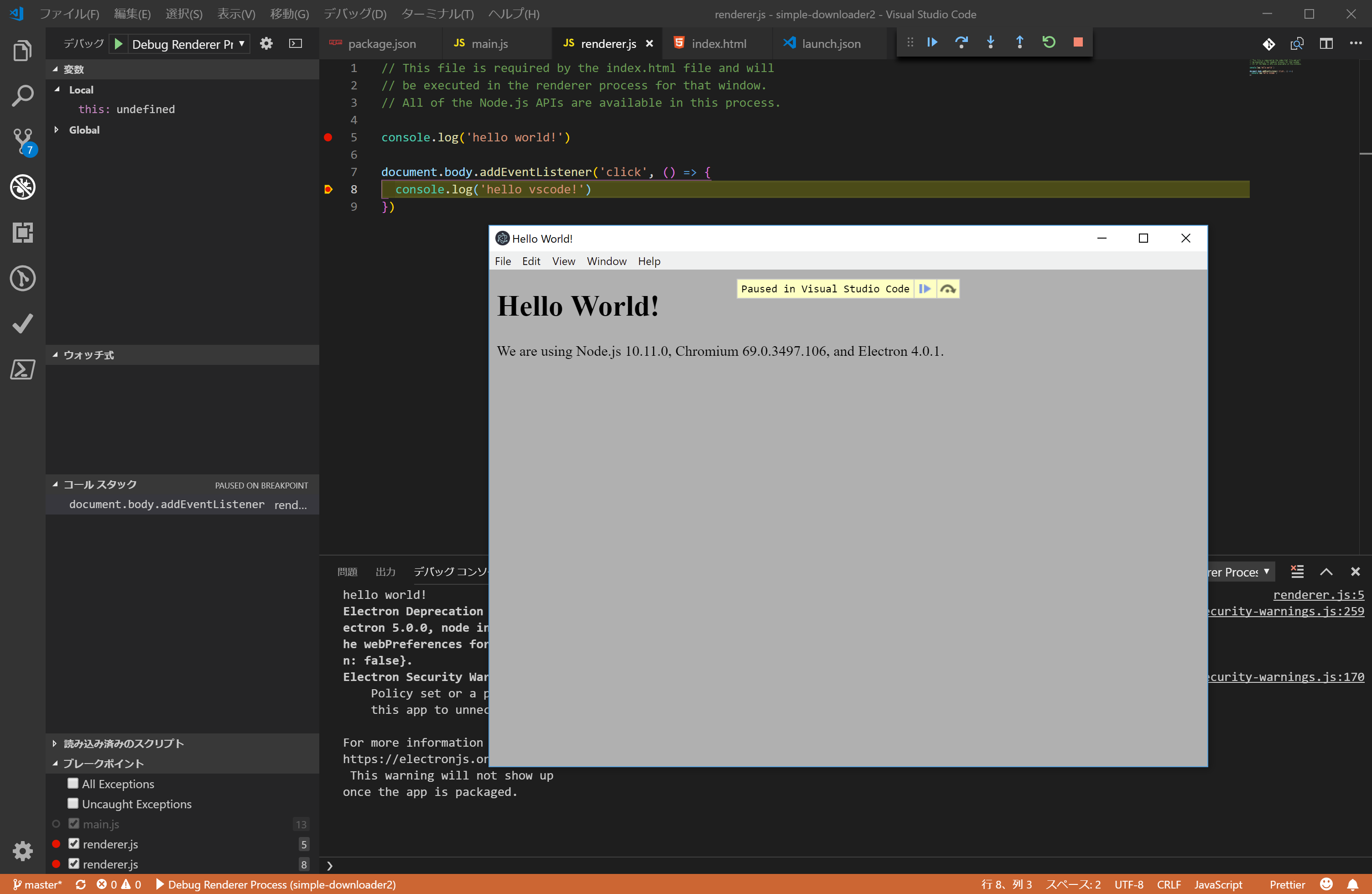Resume via Paused in Visual Studio Code overlay
Image resolution: width=1372 pixels, height=894 pixels.
point(925,289)
